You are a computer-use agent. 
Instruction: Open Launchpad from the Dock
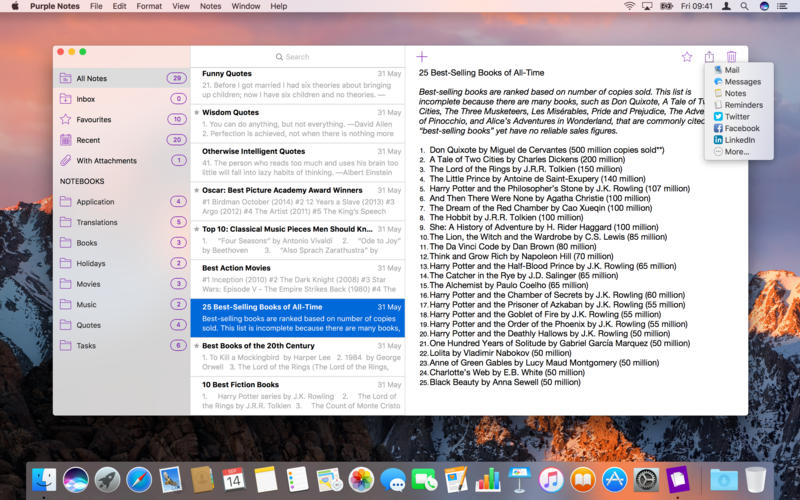coord(107,480)
